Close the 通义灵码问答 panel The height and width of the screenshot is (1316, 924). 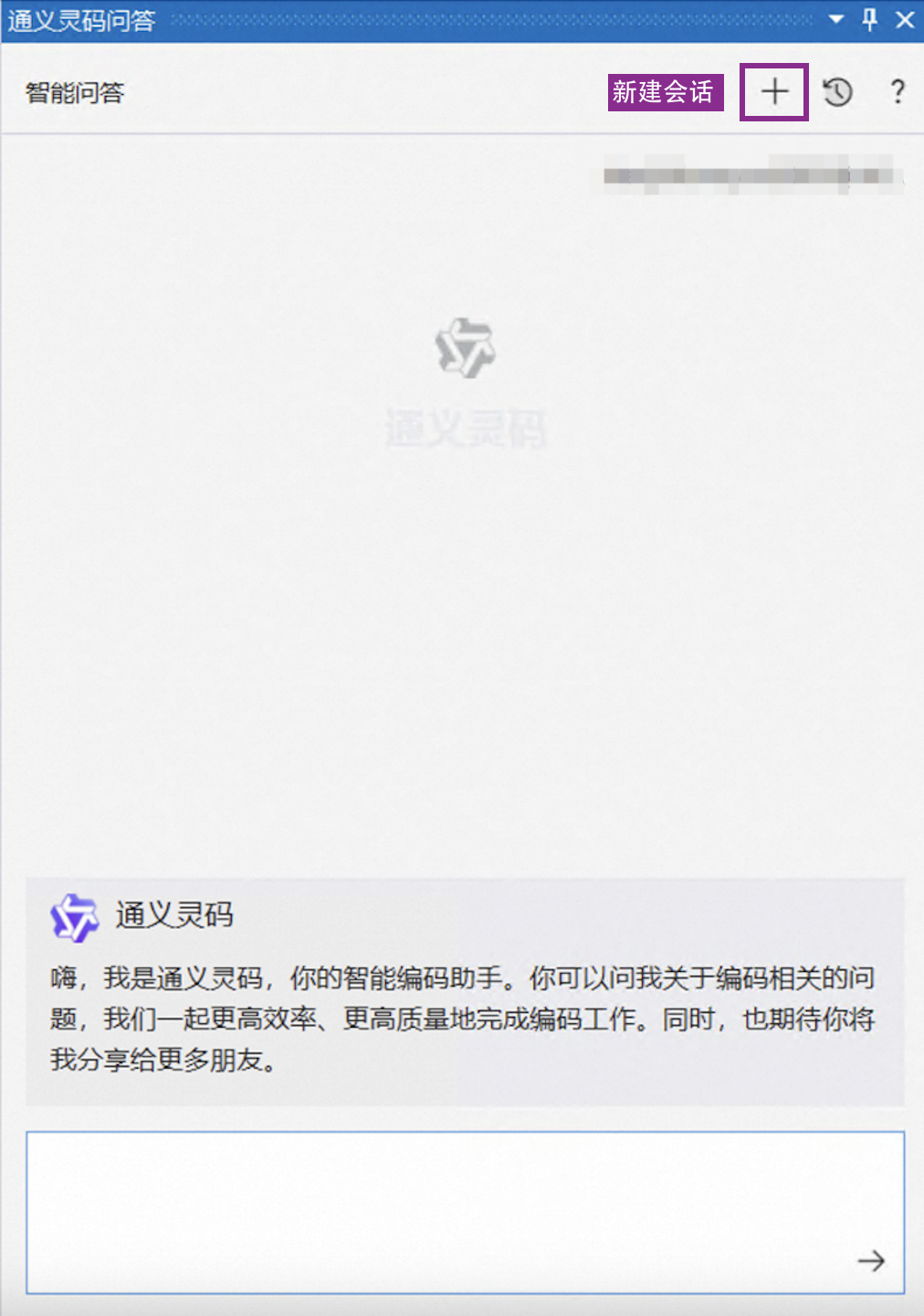(905, 19)
